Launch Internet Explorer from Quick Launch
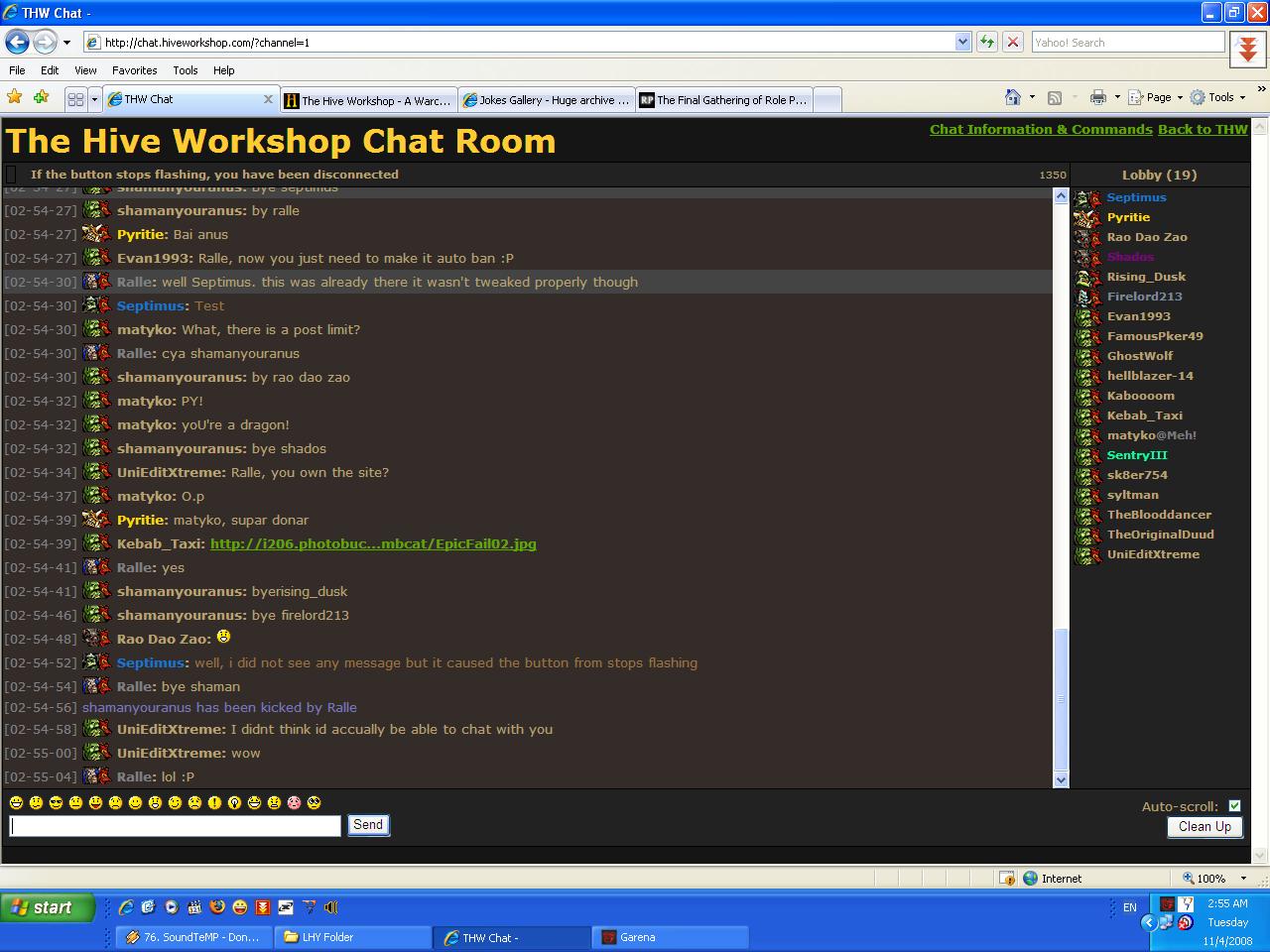The width and height of the screenshot is (1270, 952). (x=126, y=906)
